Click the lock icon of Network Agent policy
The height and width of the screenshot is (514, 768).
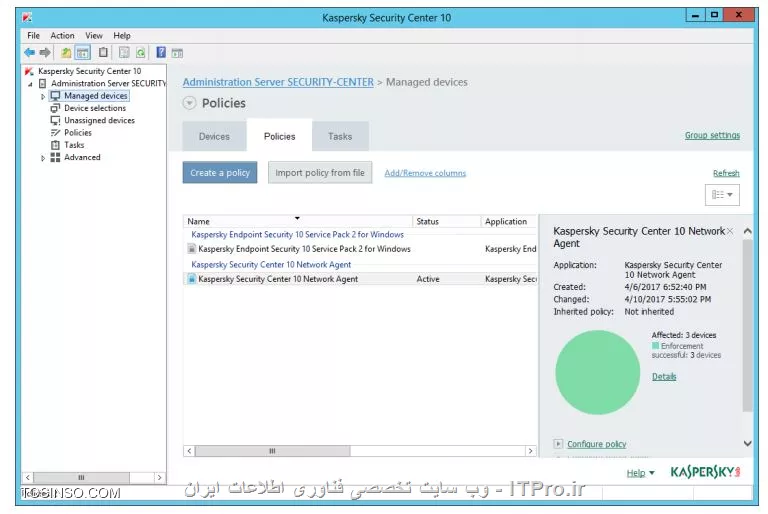tap(192, 278)
